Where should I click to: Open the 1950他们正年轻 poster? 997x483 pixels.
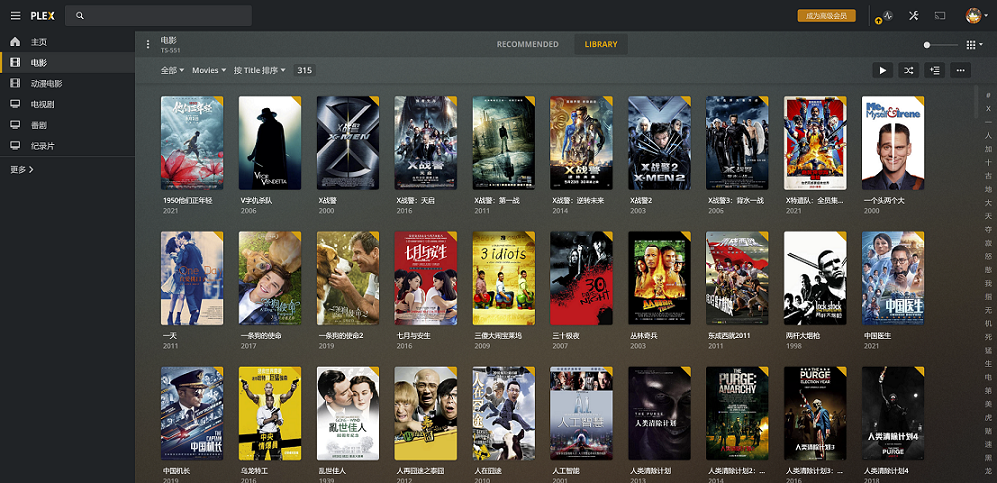pyautogui.click(x=192, y=143)
